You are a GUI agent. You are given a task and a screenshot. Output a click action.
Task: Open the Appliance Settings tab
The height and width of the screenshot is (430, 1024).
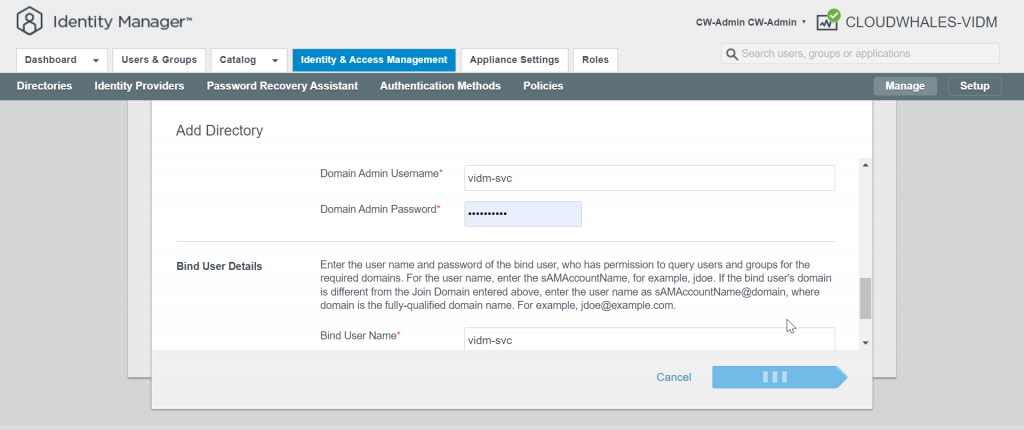click(515, 59)
